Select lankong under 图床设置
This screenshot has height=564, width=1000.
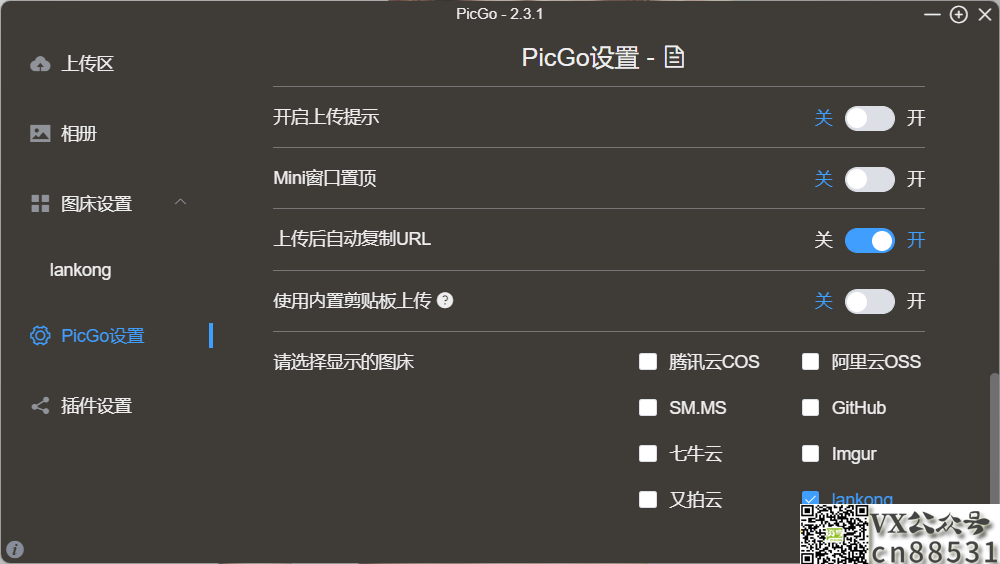(80, 270)
